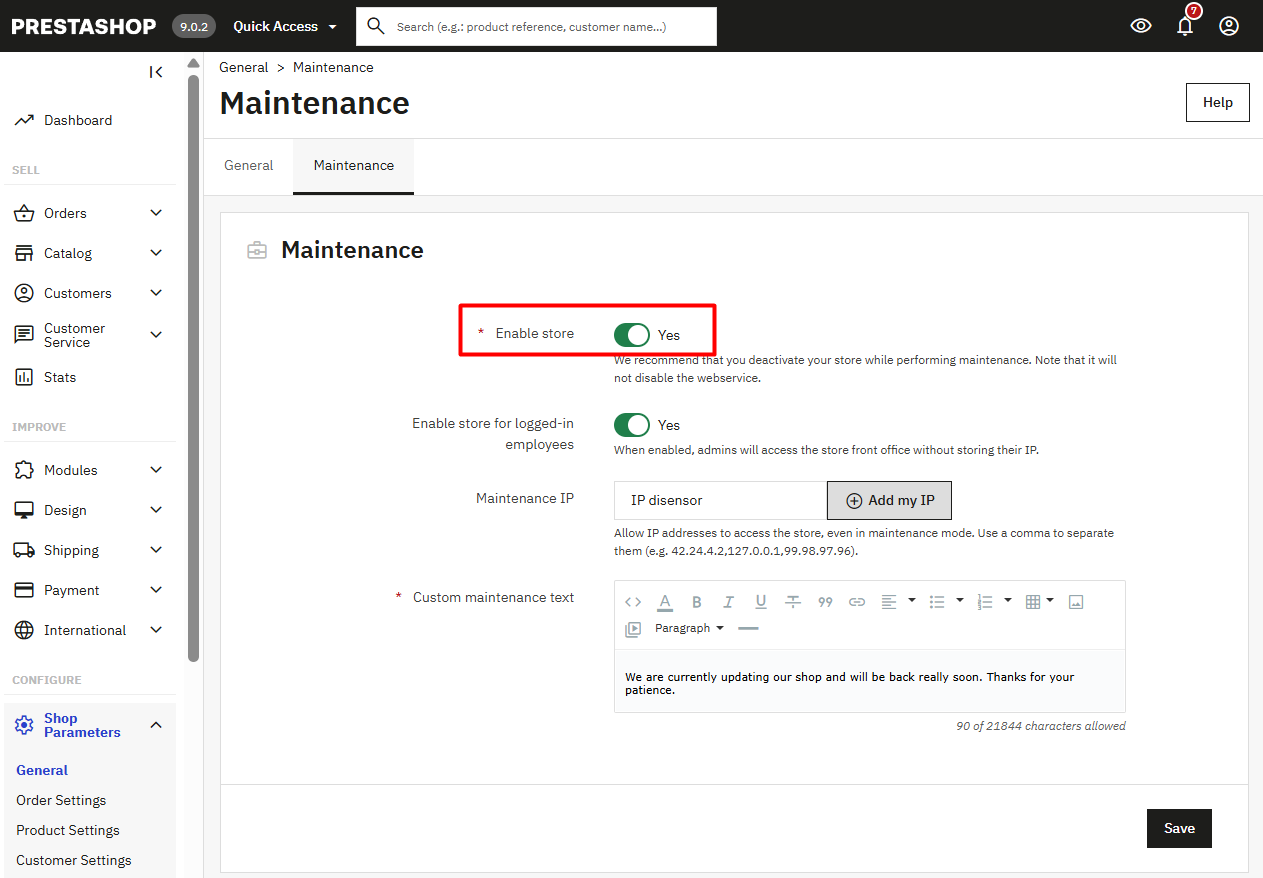Switch to the General tab

pos(248,166)
